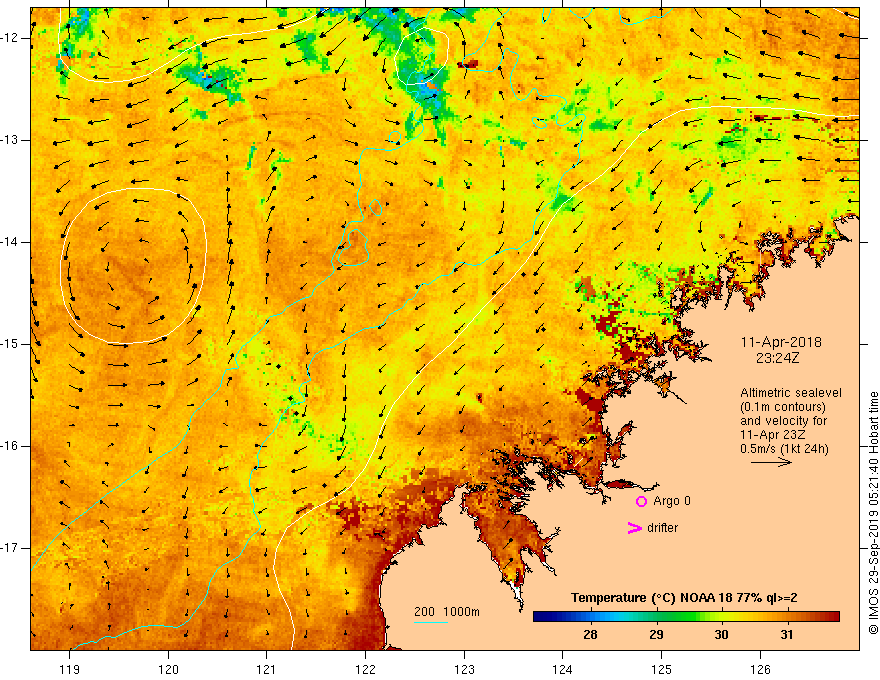Click the '200 1000m' depth contour label
The width and height of the screenshot is (880, 680).
tap(447, 612)
